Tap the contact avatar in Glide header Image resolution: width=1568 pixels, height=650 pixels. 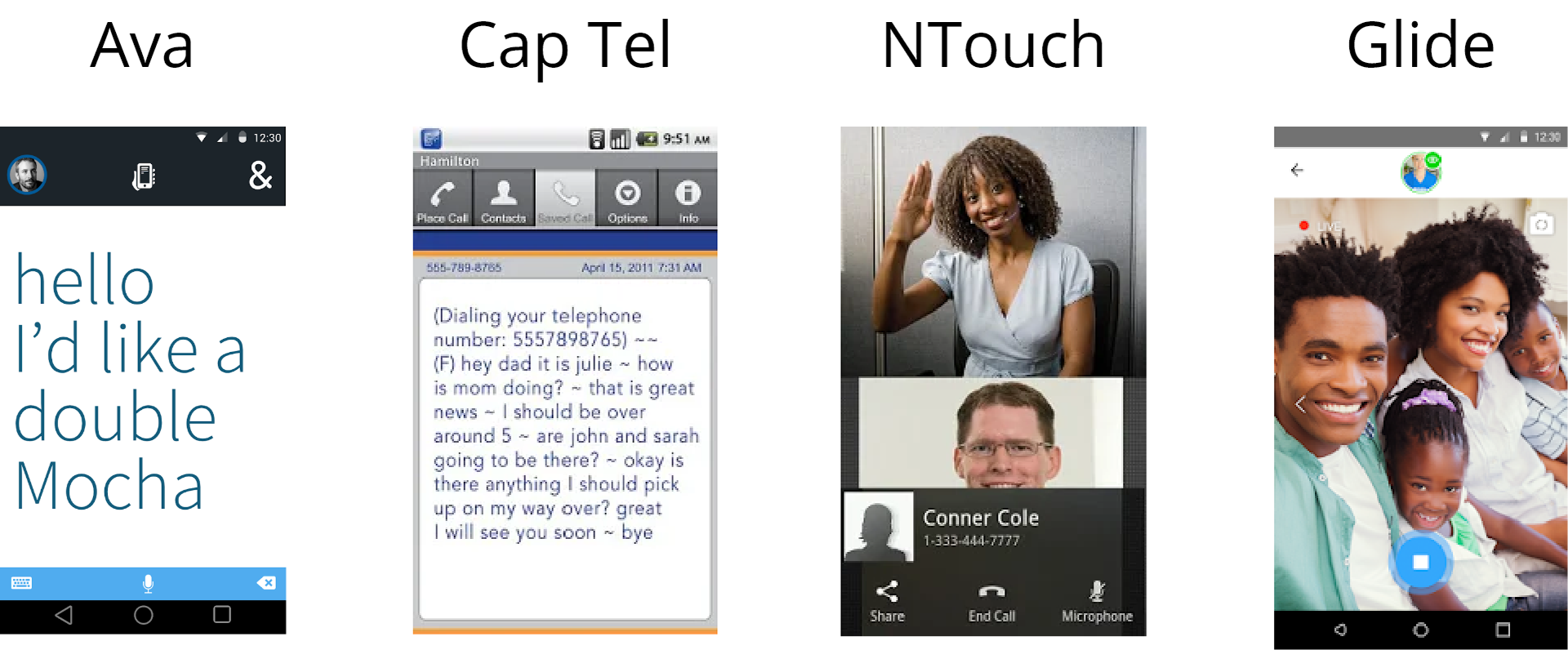1421,171
